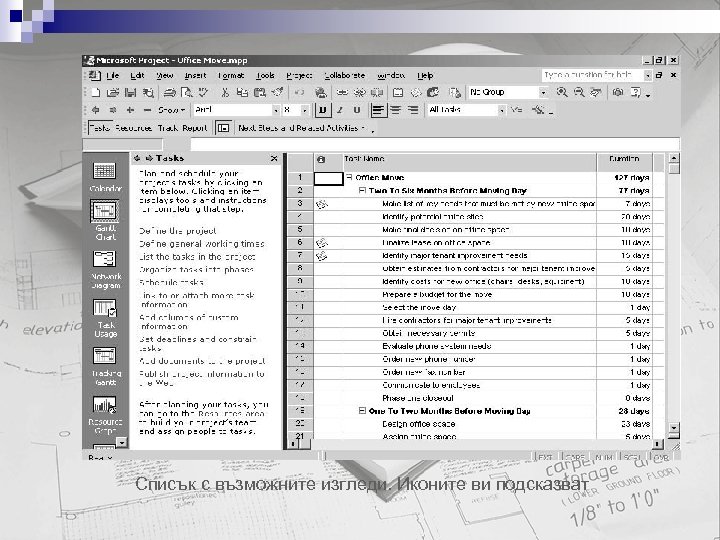Click Track in the Project Guide toolbar
720x540 pixels.
(168, 128)
